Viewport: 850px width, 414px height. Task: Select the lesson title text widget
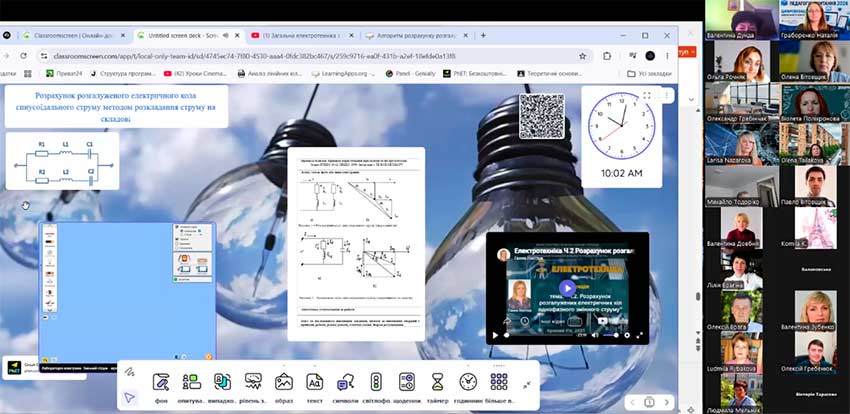(117, 106)
